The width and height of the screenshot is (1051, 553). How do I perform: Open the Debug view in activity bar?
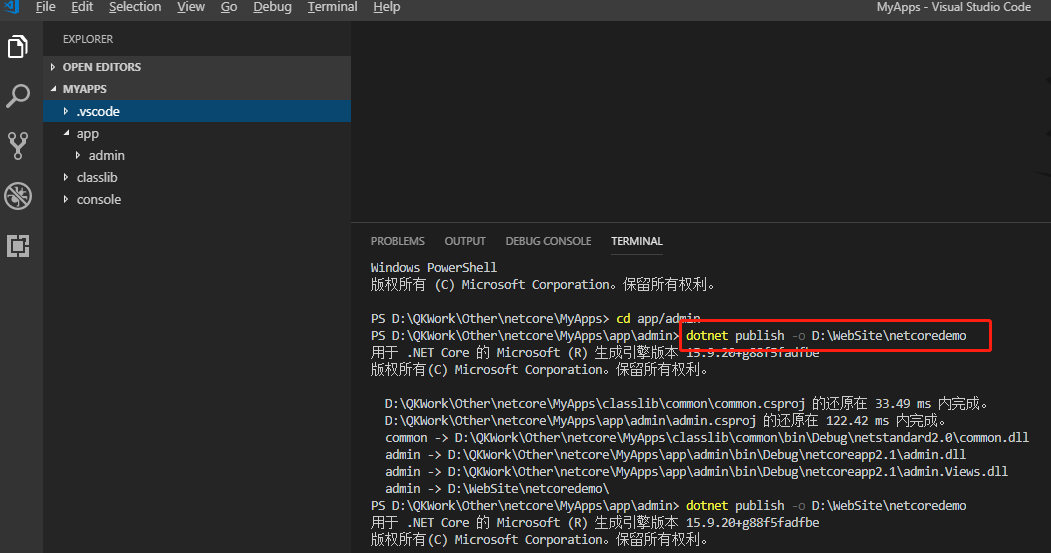coord(18,196)
